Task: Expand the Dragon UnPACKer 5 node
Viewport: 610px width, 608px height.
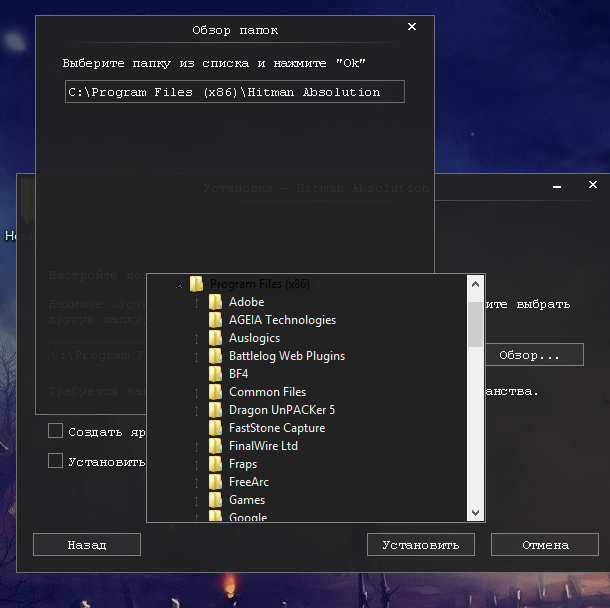Action: coord(198,411)
